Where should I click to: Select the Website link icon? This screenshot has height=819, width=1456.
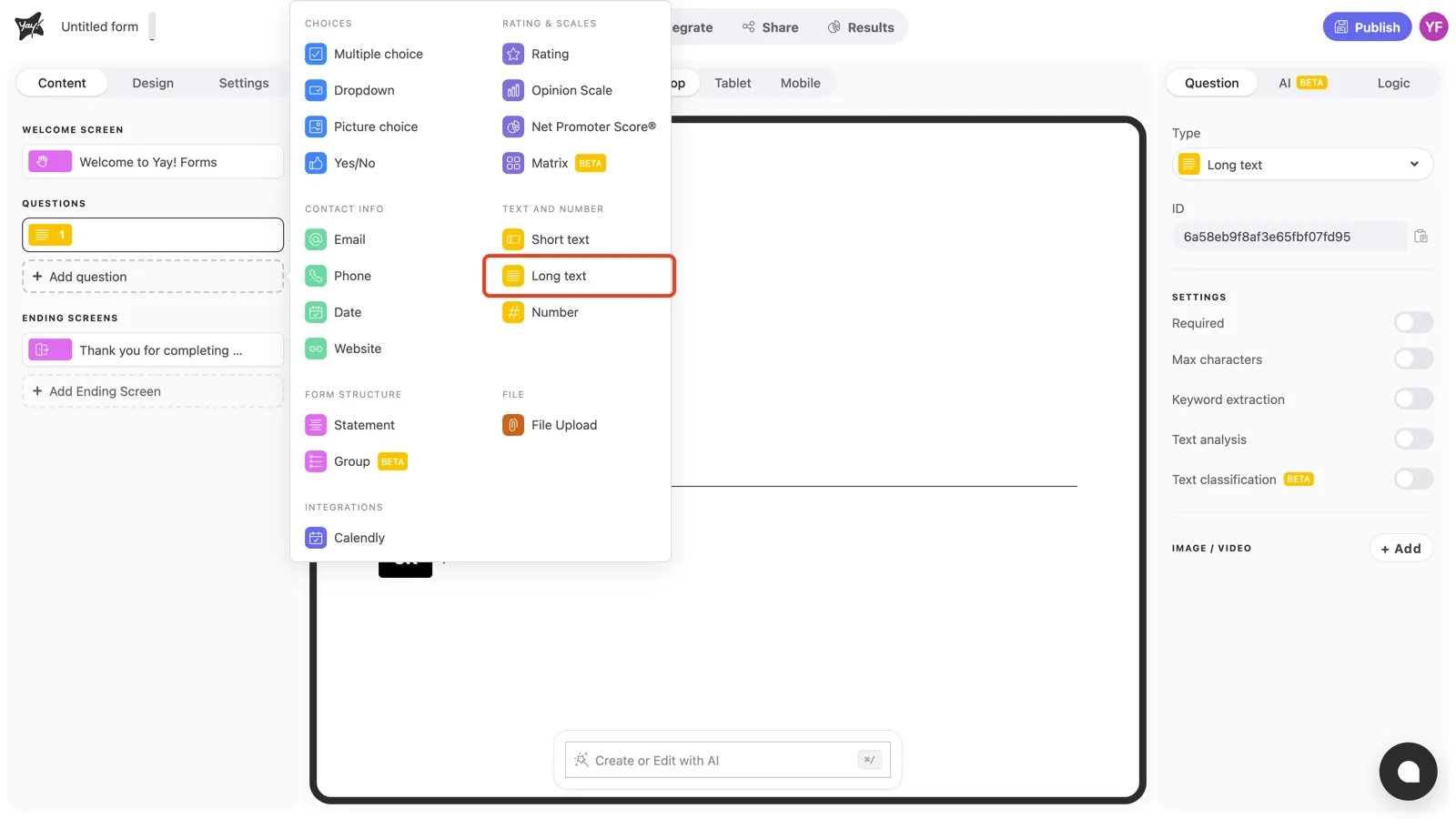(316, 349)
